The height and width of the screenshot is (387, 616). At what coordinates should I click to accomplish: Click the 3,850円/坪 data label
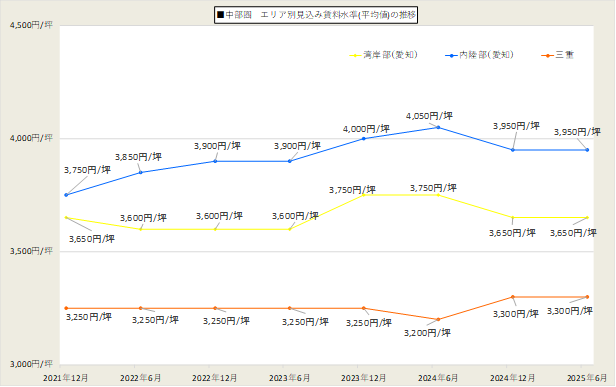(138, 157)
